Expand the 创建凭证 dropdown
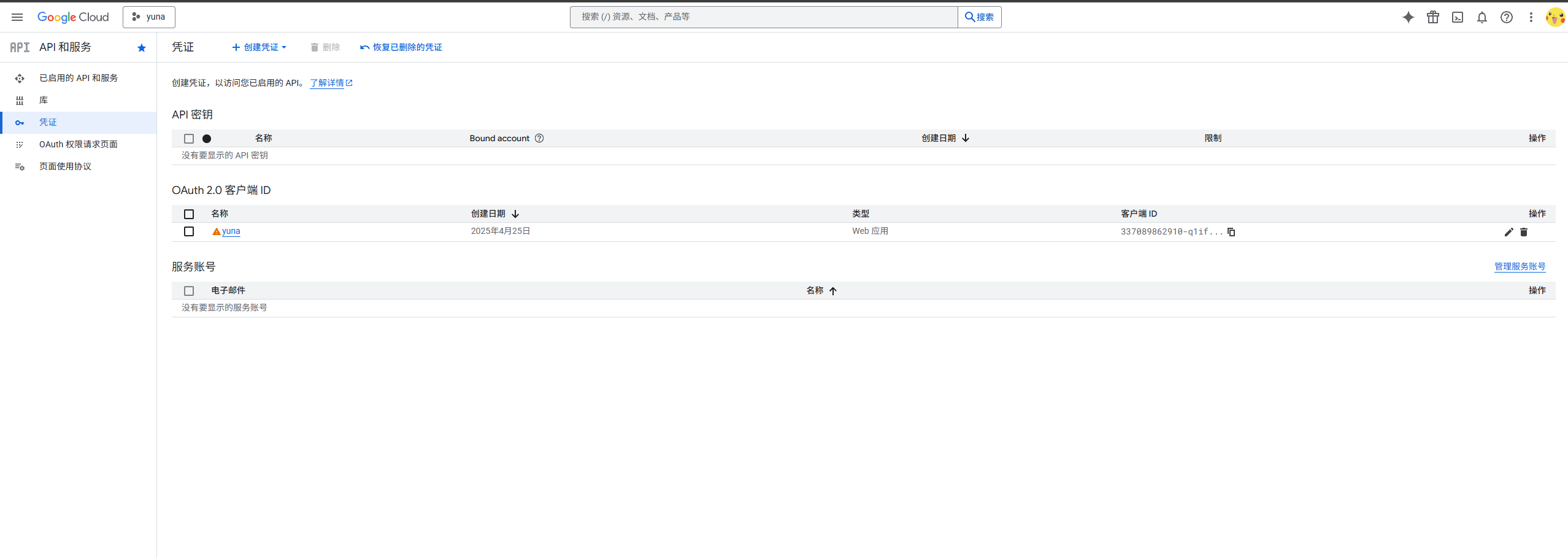The height and width of the screenshot is (558, 1568). point(259,47)
